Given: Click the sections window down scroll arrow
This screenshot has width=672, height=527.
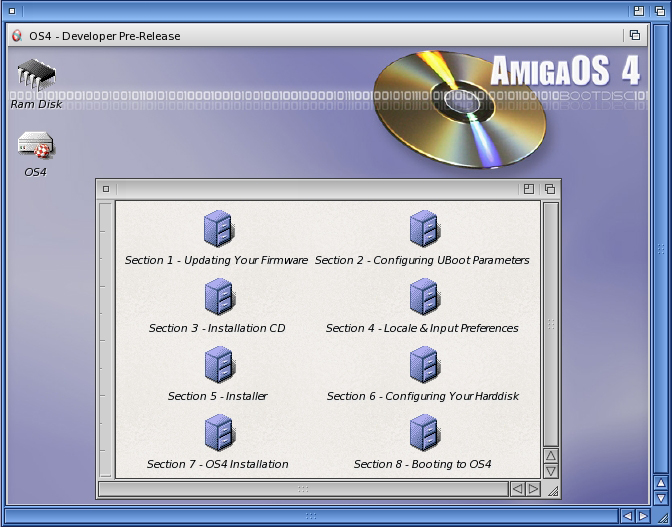Looking at the screenshot, I should (x=550, y=471).
